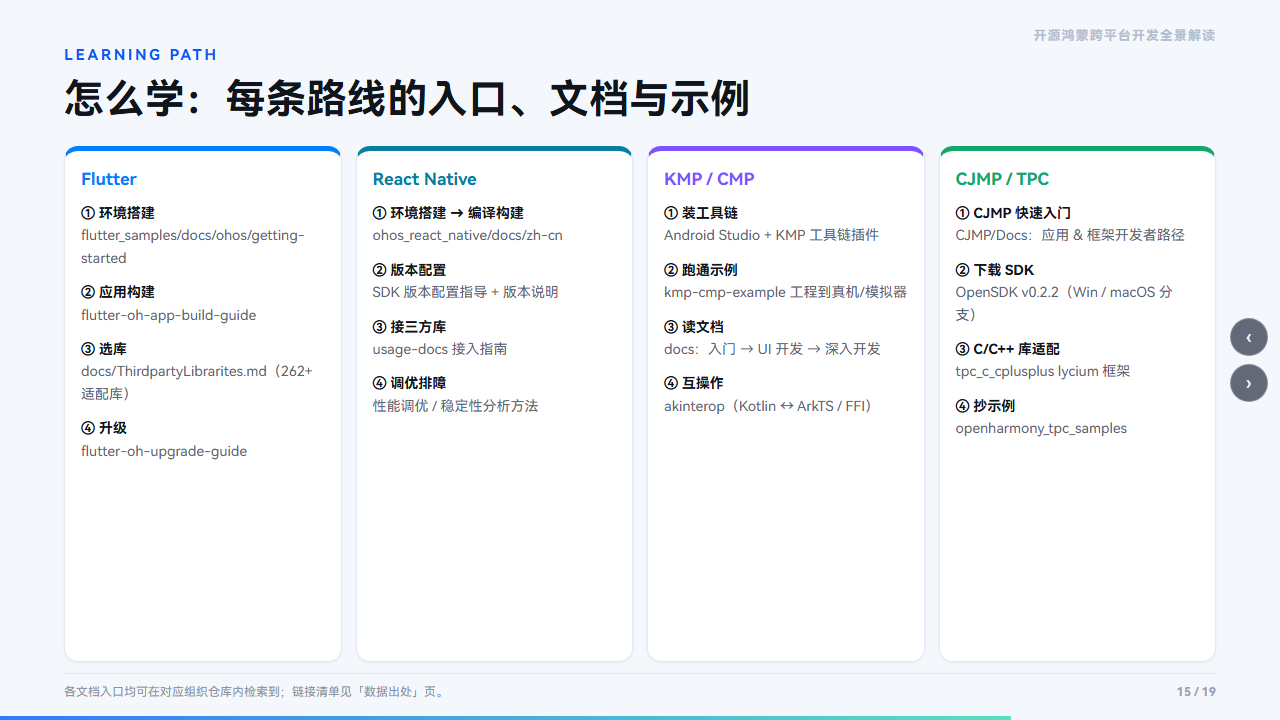Click the CJMP / TPC card heading
Viewport: 1280px width, 720px height.
[x=1002, y=179]
